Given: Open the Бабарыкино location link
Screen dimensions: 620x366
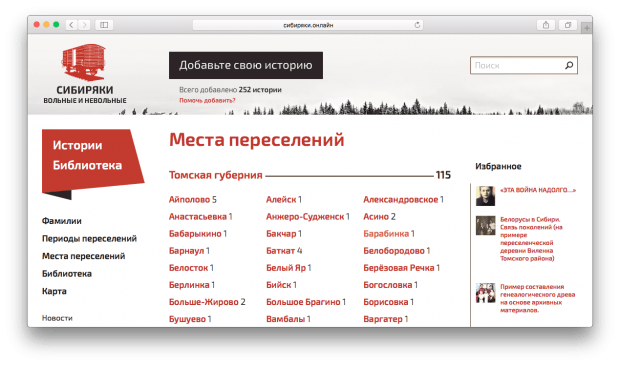Looking at the screenshot, I should (x=195, y=233).
